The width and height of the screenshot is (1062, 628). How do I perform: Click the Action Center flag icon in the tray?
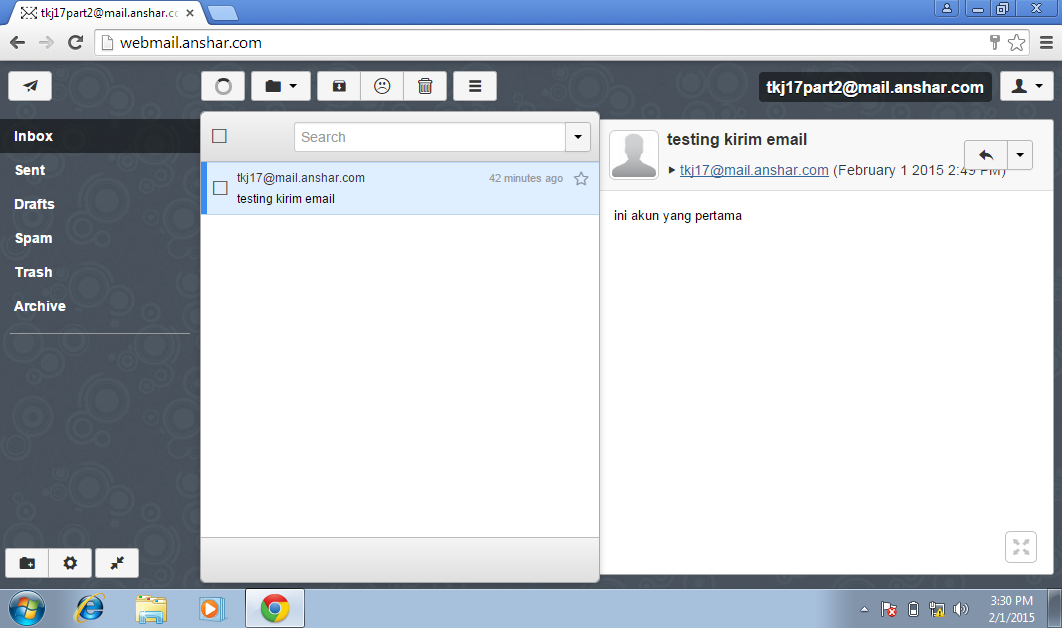[x=889, y=610]
